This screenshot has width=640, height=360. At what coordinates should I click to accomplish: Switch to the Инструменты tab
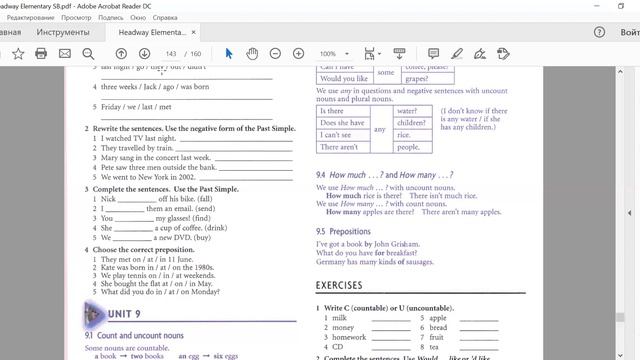pos(63,32)
